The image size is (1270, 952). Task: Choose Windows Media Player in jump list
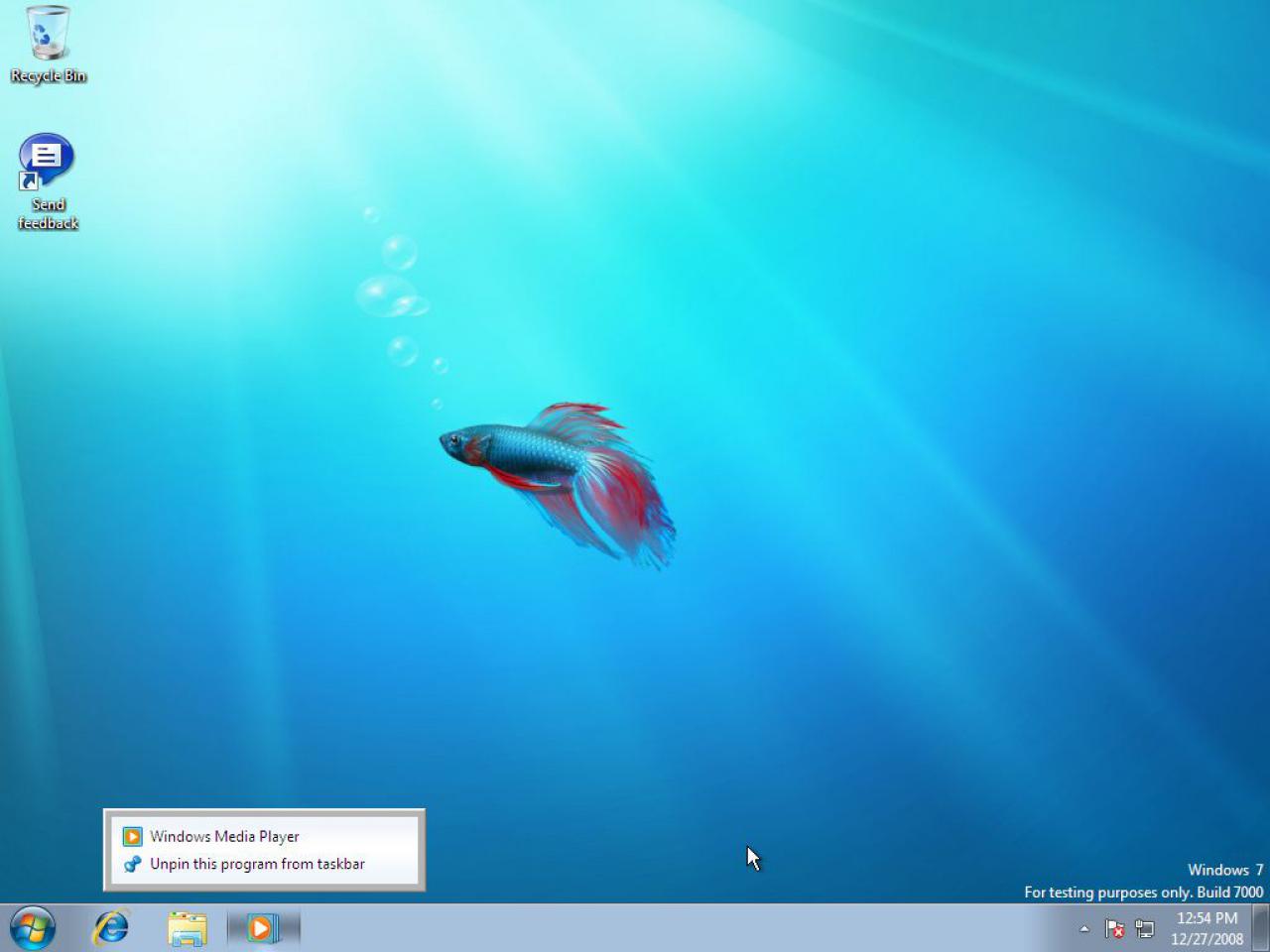(264, 836)
